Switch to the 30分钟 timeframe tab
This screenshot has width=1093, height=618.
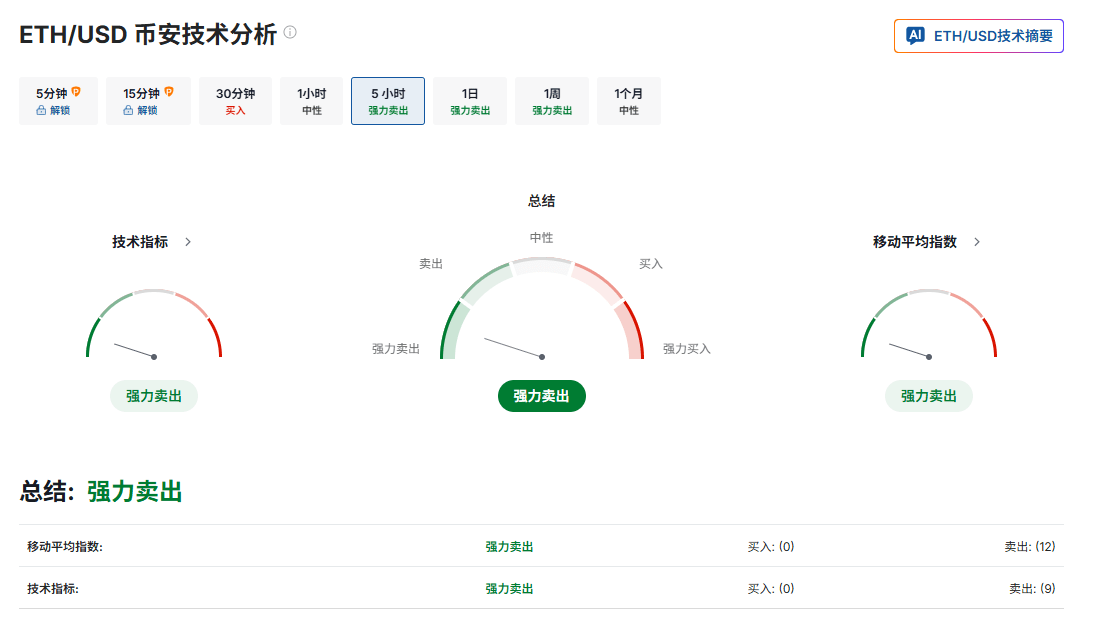point(236,101)
